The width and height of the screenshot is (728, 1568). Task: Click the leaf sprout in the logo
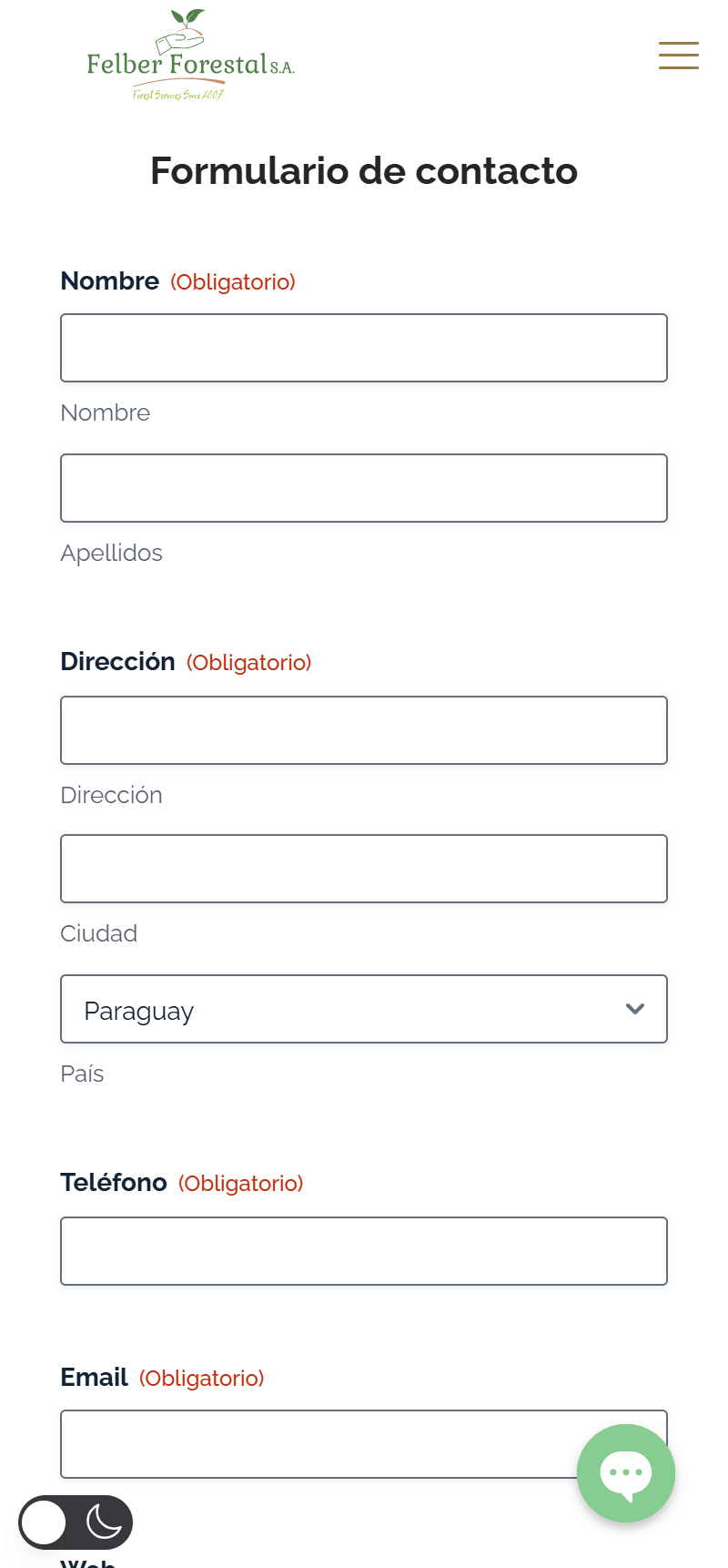click(x=188, y=19)
